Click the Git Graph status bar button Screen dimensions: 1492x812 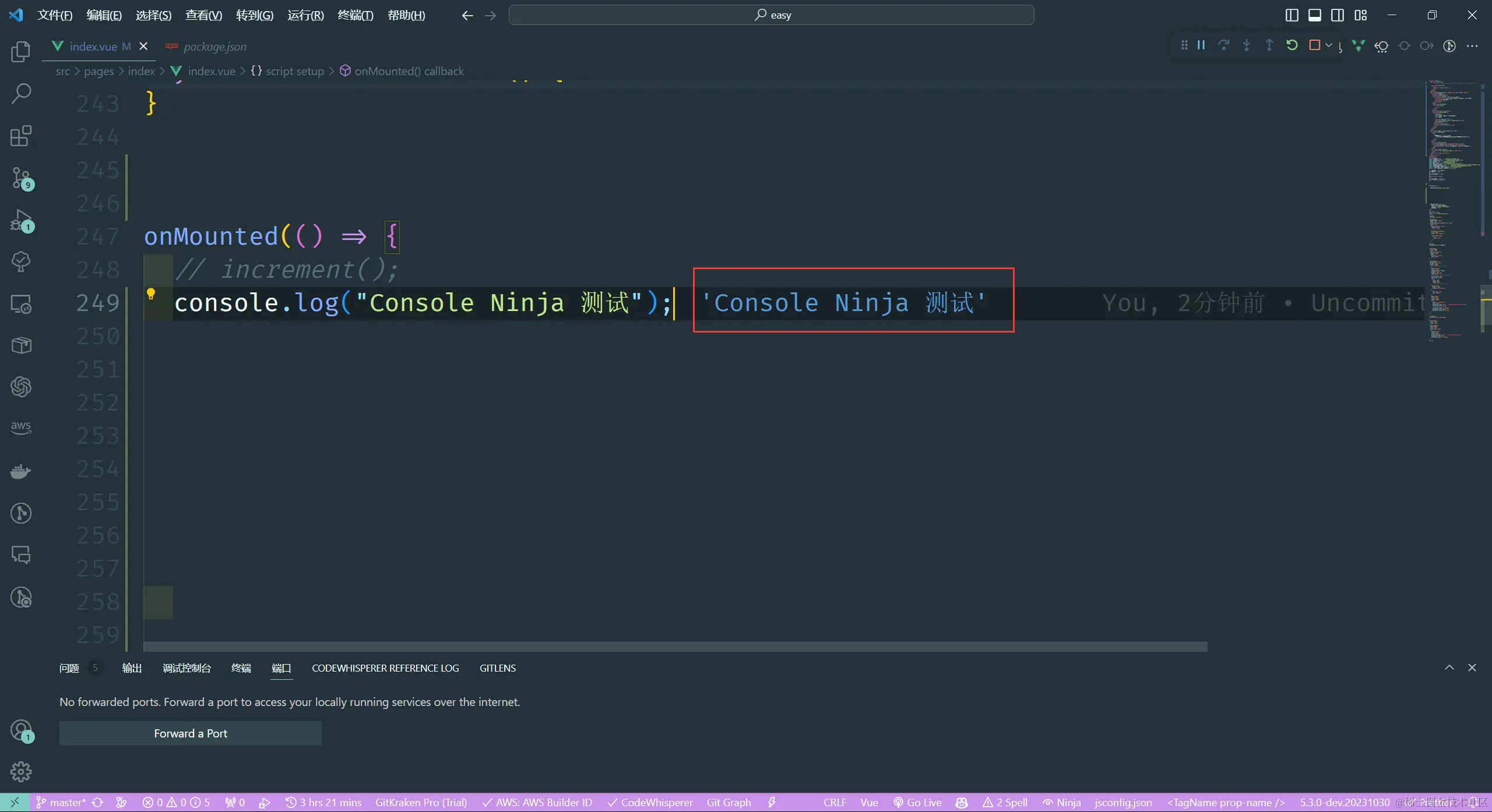[729, 803]
